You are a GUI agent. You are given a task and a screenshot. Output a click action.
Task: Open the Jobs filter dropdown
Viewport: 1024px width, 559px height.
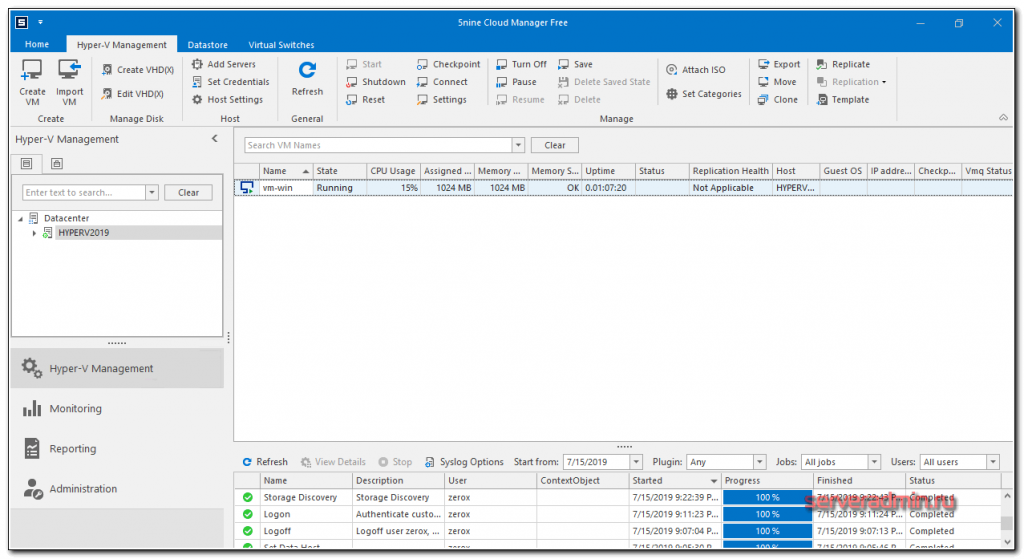tap(874, 462)
